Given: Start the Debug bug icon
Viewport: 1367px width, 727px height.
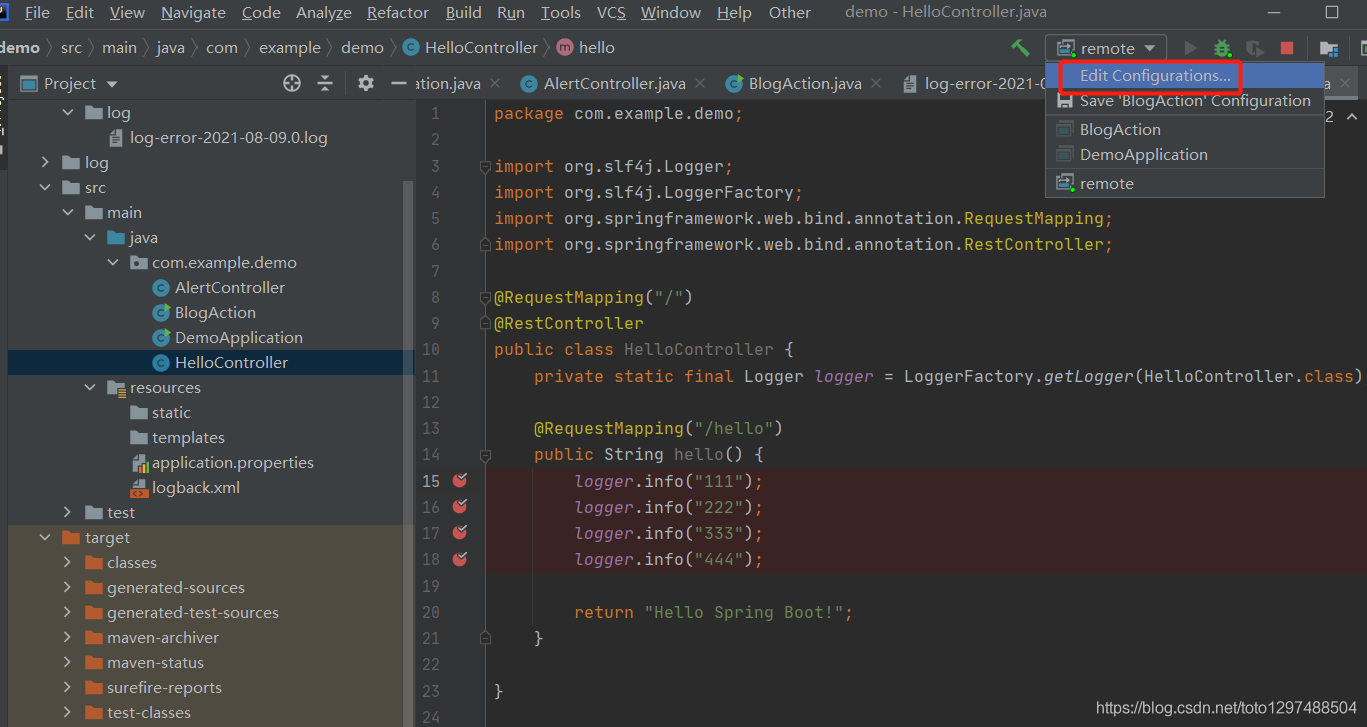Looking at the screenshot, I should pos(1222,48).
